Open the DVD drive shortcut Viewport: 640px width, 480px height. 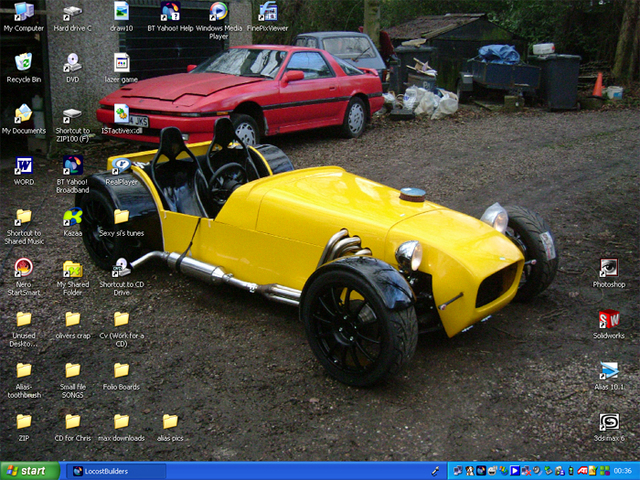click(72, 68)
